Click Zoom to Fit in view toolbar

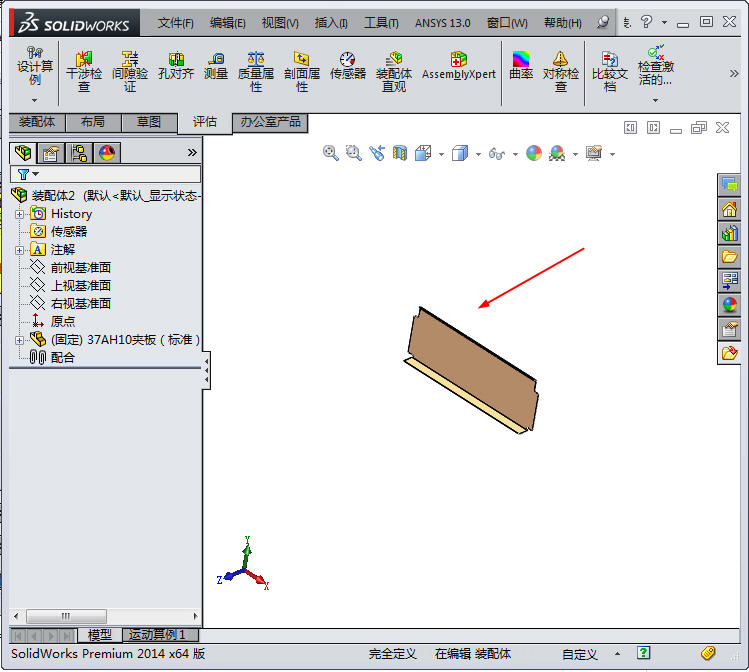click(x=331, y=153)
